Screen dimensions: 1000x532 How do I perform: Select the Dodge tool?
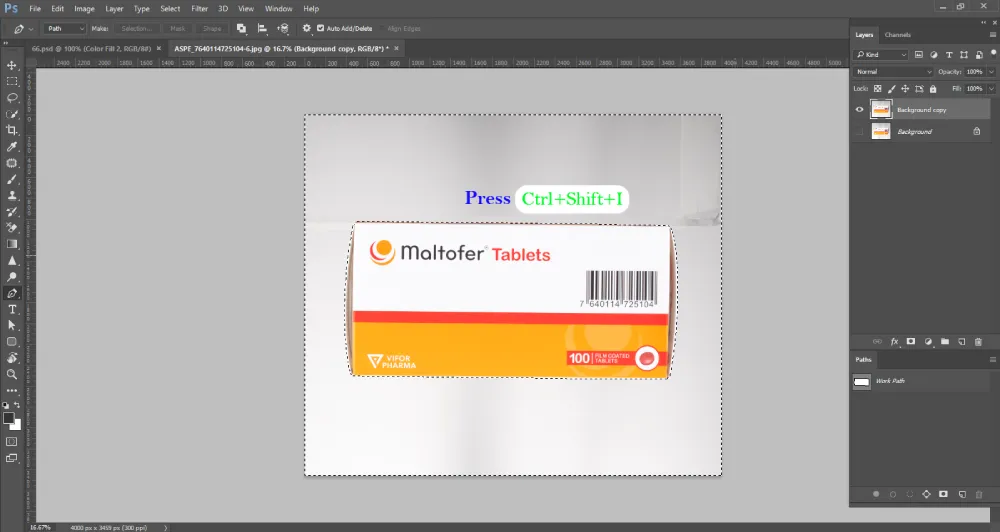11,277
